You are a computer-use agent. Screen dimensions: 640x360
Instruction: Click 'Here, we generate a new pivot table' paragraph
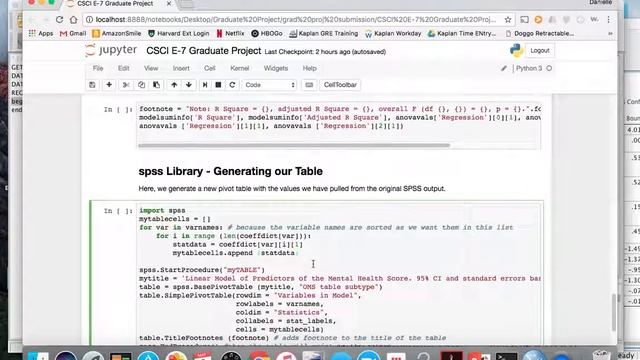click(292, 189)
